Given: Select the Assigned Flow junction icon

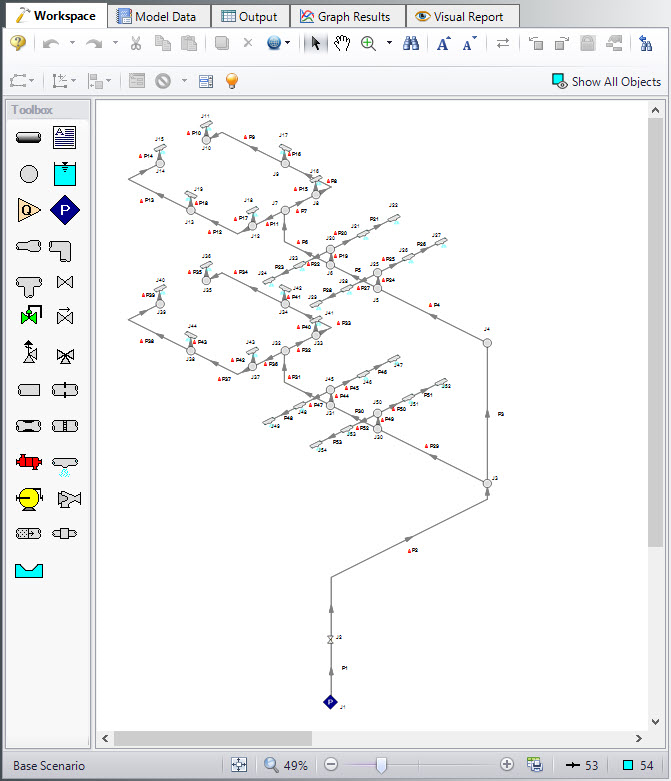Looking at the screenshot, I should pos(29,210).
